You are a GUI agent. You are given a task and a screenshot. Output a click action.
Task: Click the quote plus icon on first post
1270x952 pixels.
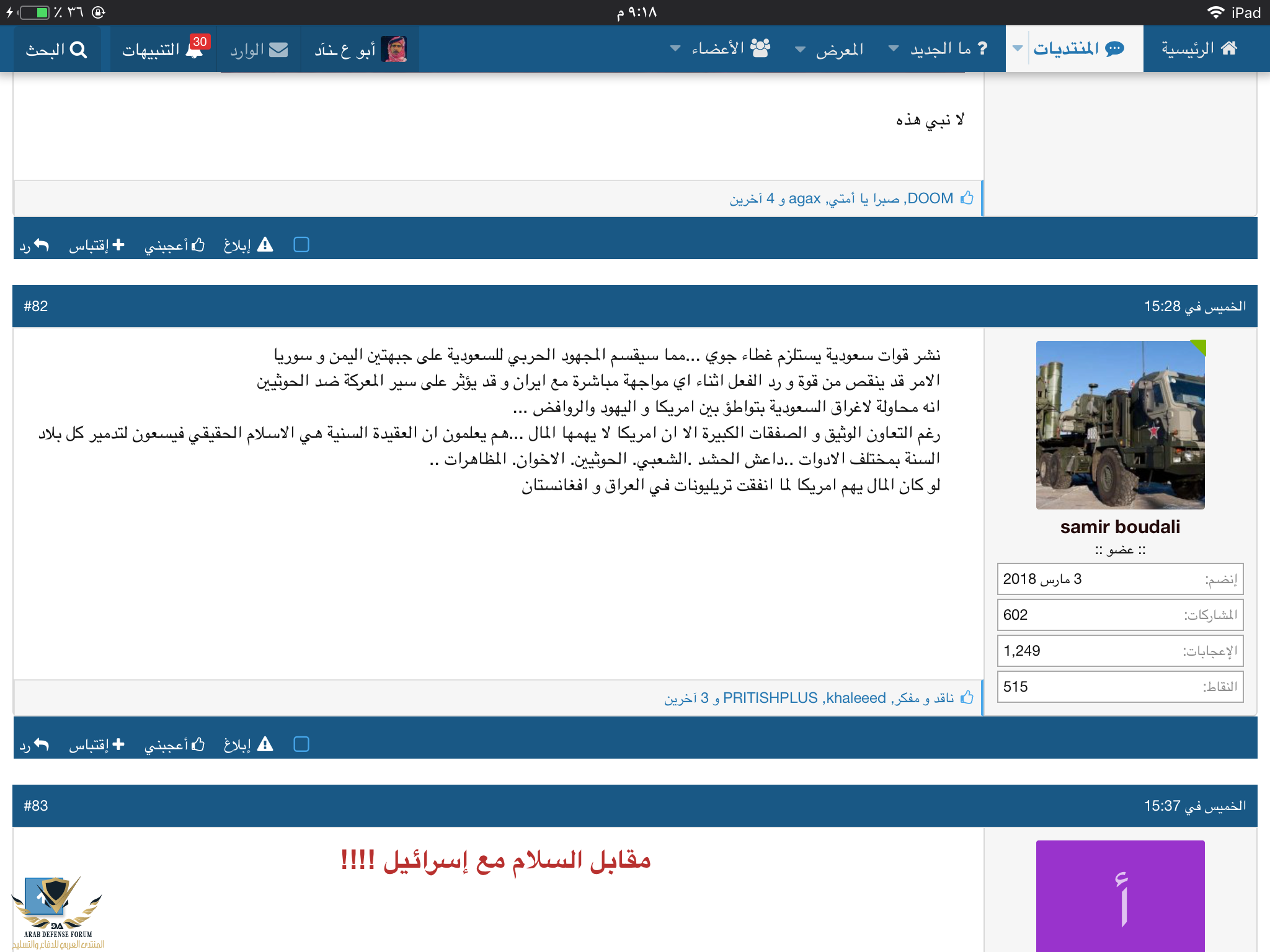(x=118, y=245)
